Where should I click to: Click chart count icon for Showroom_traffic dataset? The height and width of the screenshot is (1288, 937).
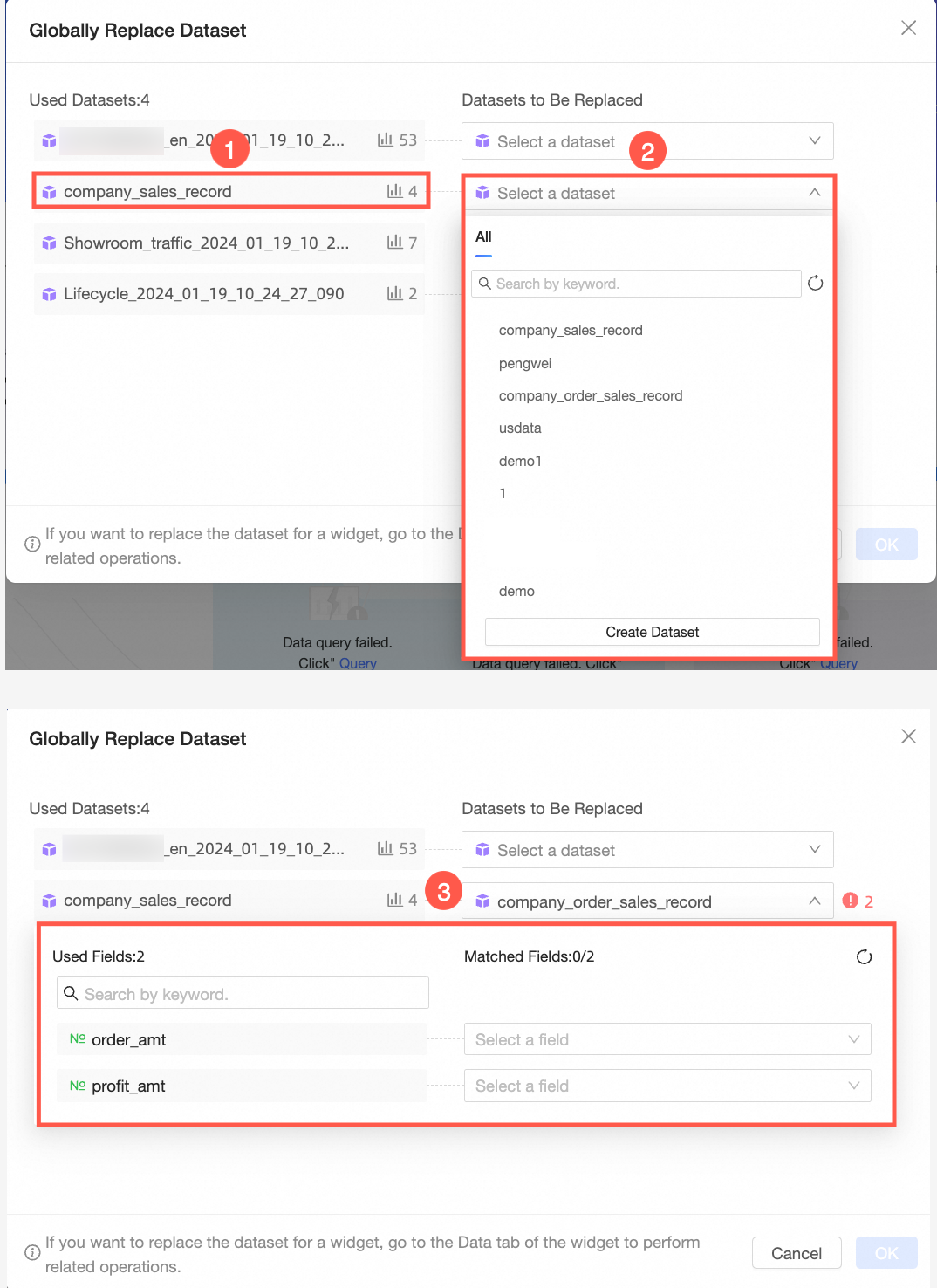click(395, 243)
